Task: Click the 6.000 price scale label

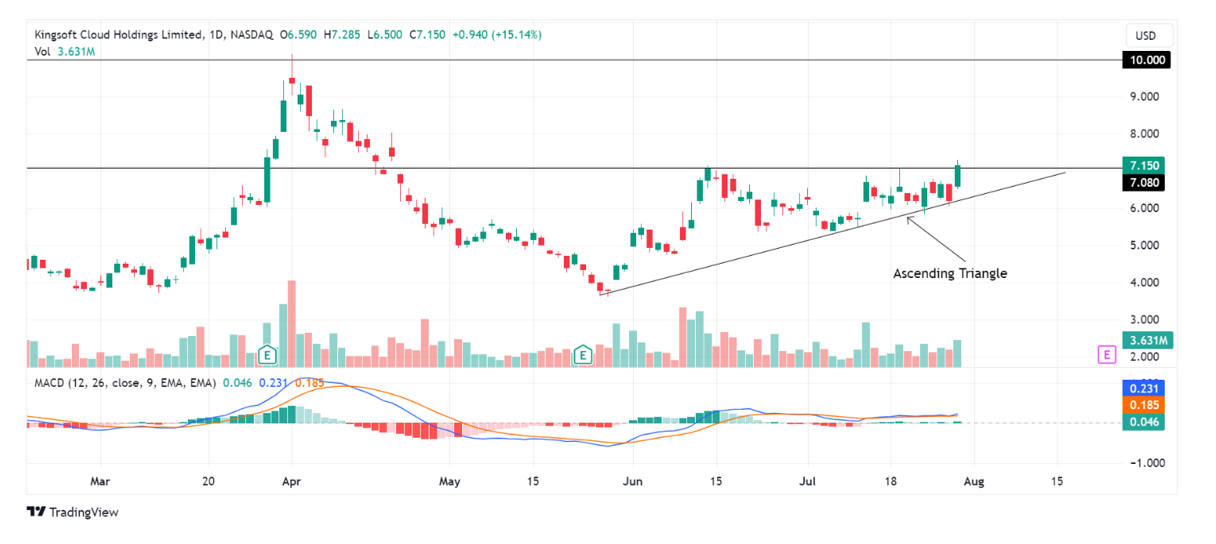Action: [x=1144, y=208]
